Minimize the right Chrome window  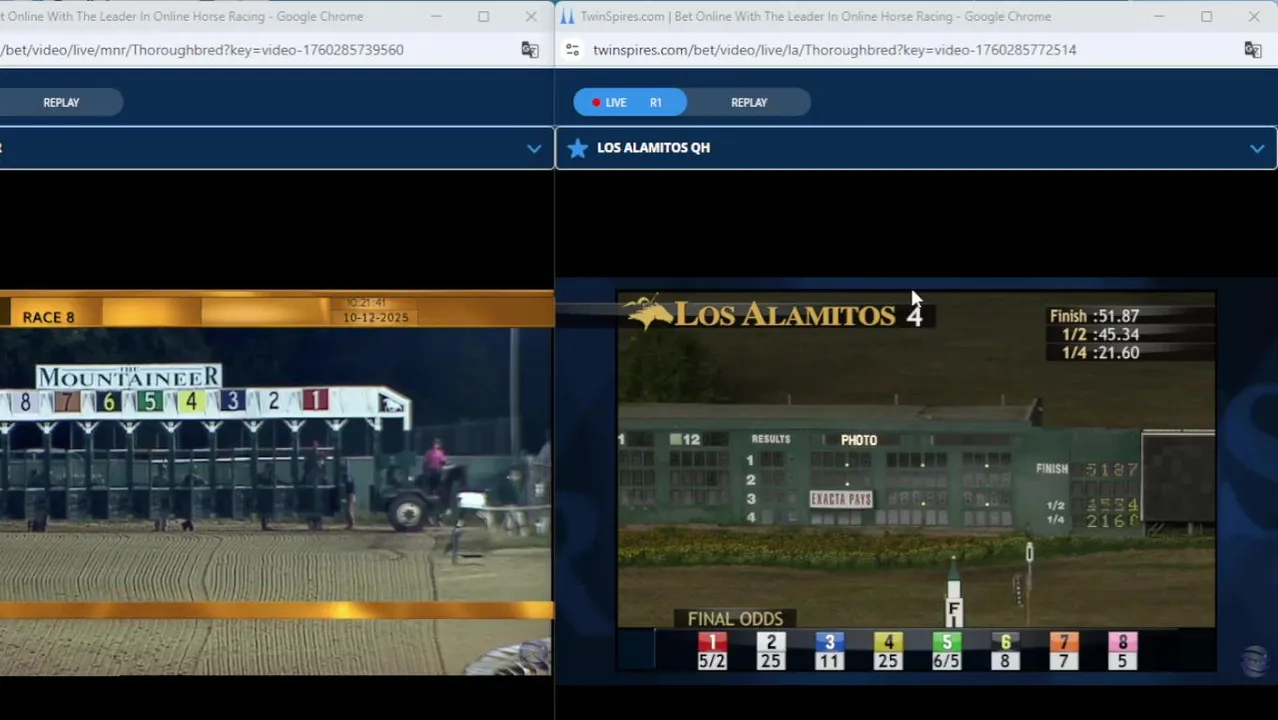click(1159, 16)
